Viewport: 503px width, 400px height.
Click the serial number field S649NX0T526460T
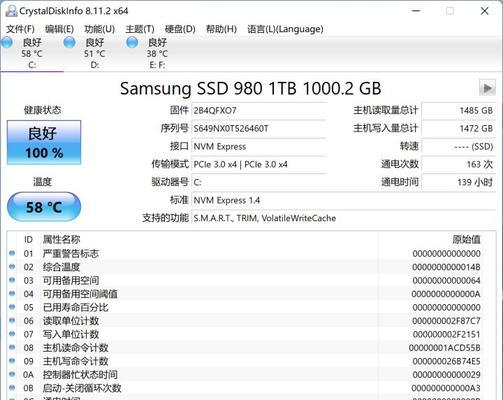click(259, 128)
